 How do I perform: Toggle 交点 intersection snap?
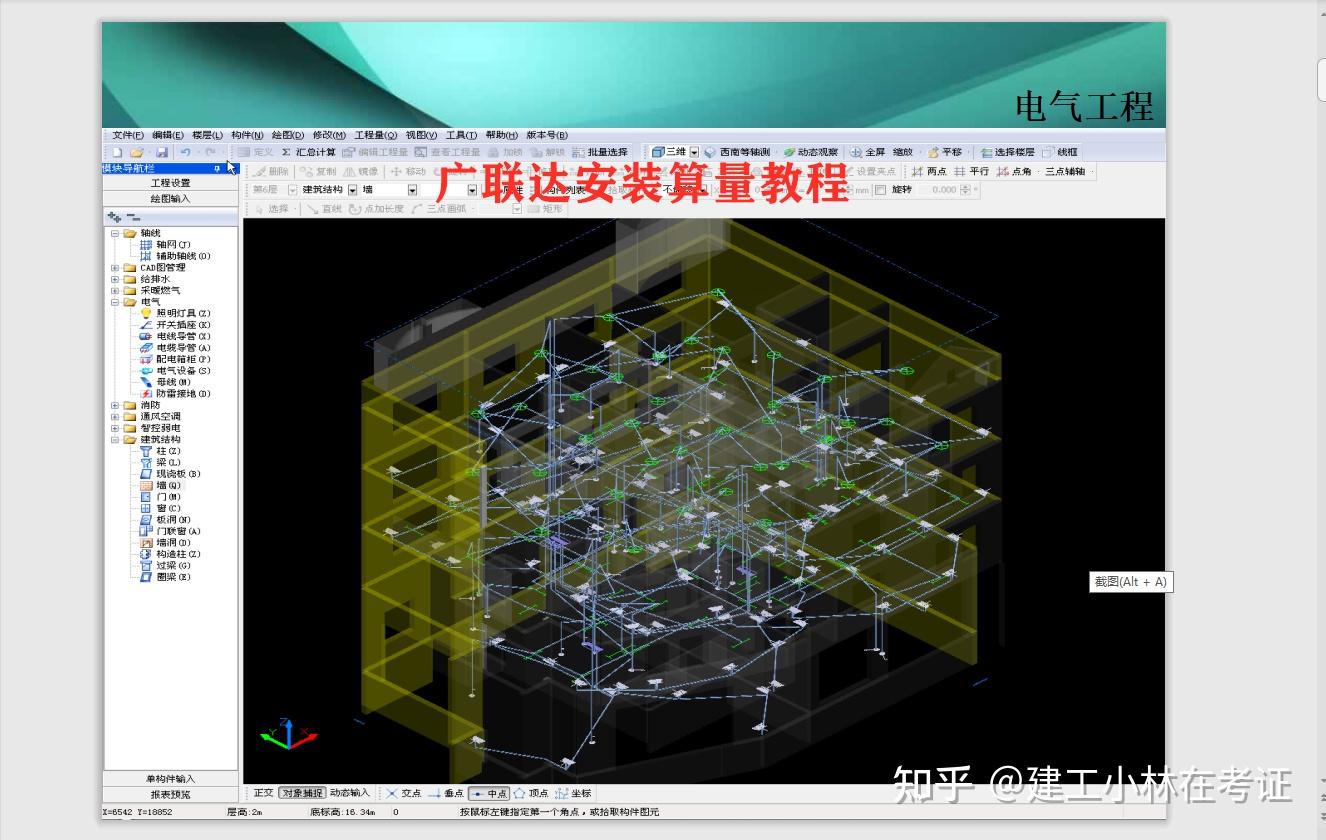click(x=404, y=793)
